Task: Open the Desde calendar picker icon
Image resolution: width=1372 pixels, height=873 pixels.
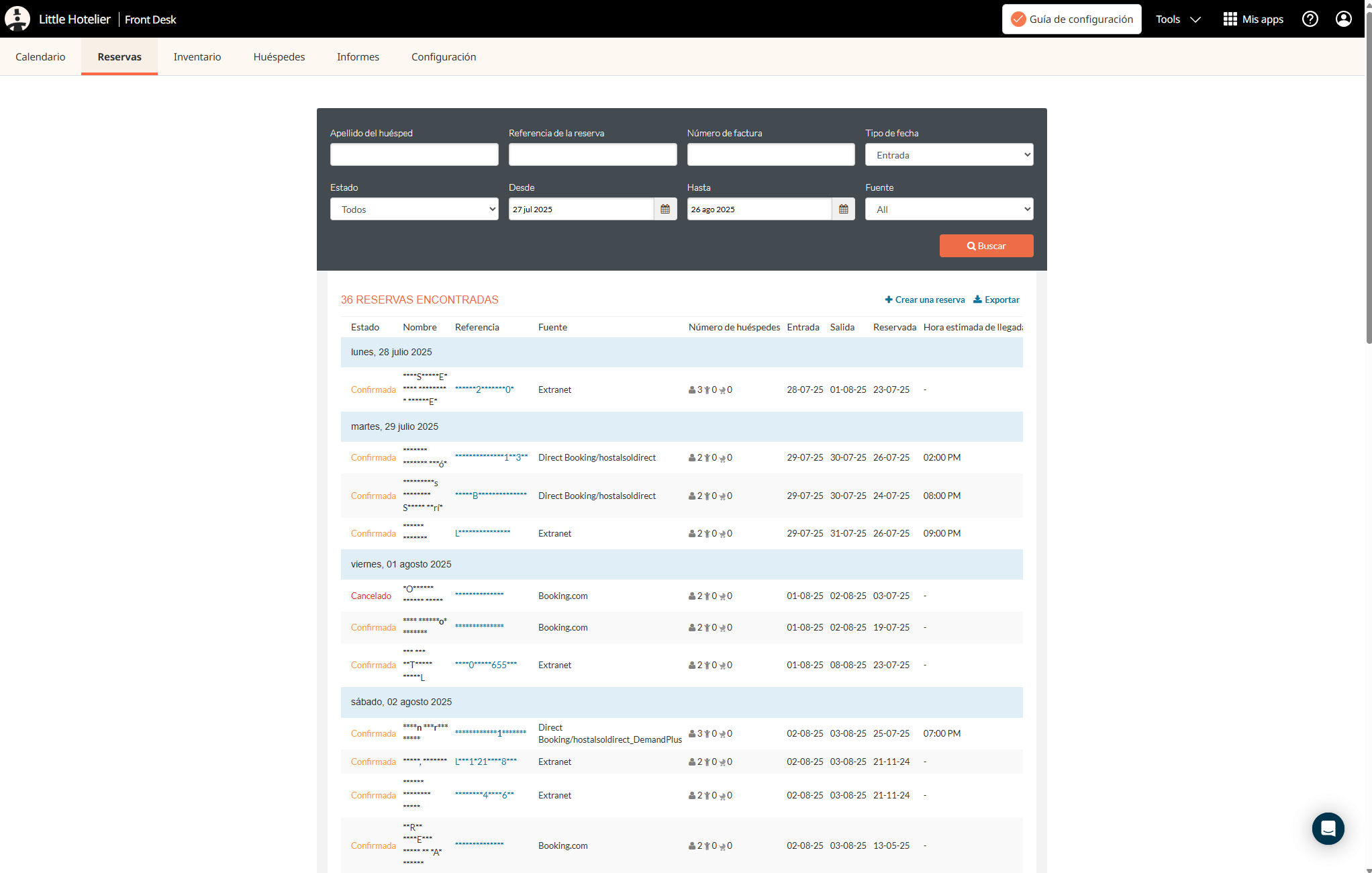Action: 665,210
